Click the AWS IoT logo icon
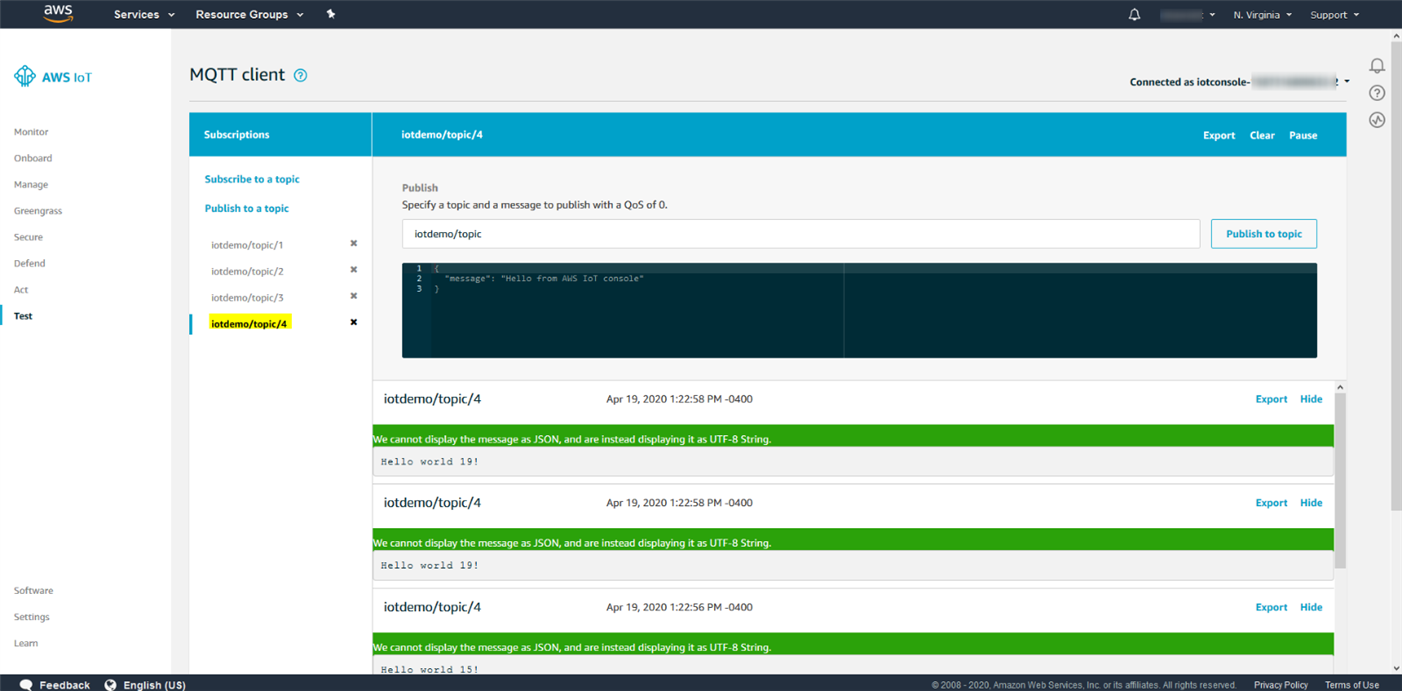 tap(25, 76)
